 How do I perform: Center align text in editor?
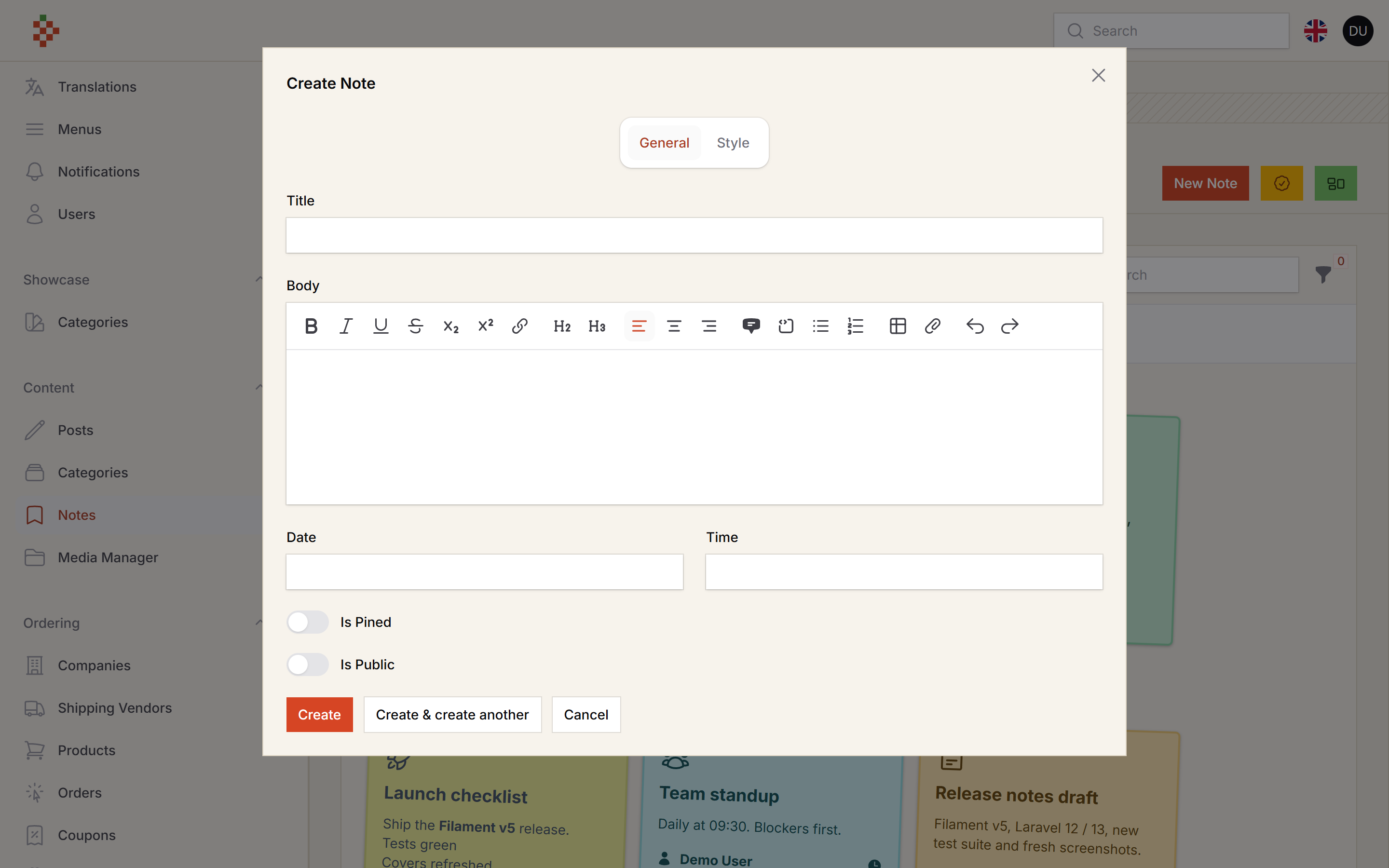pos(674,326)
